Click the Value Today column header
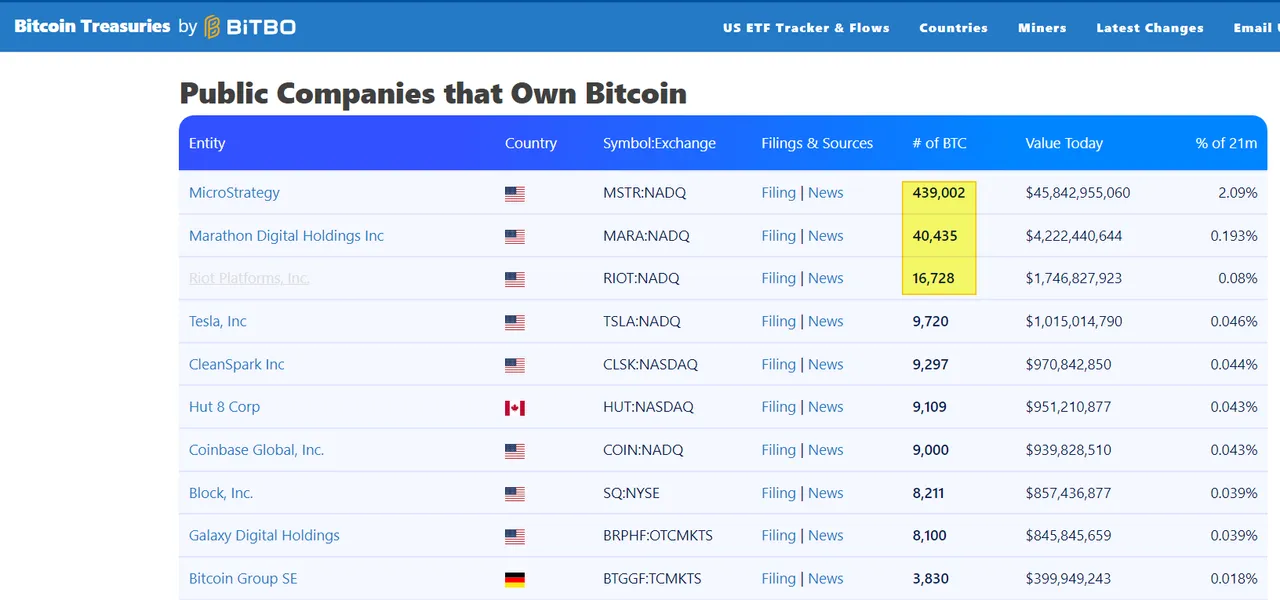Viewport: 1280px width, 600px height. (1064, 143)
